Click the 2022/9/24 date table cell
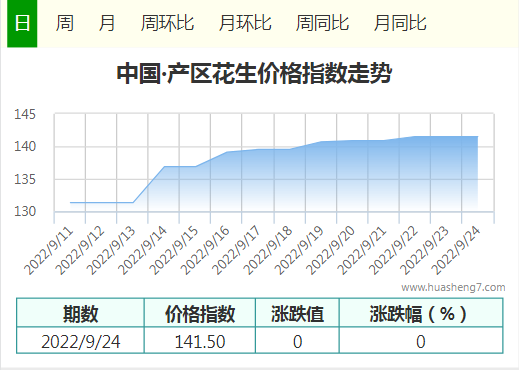This screenshot has height=370, width=519. (80, 341)
